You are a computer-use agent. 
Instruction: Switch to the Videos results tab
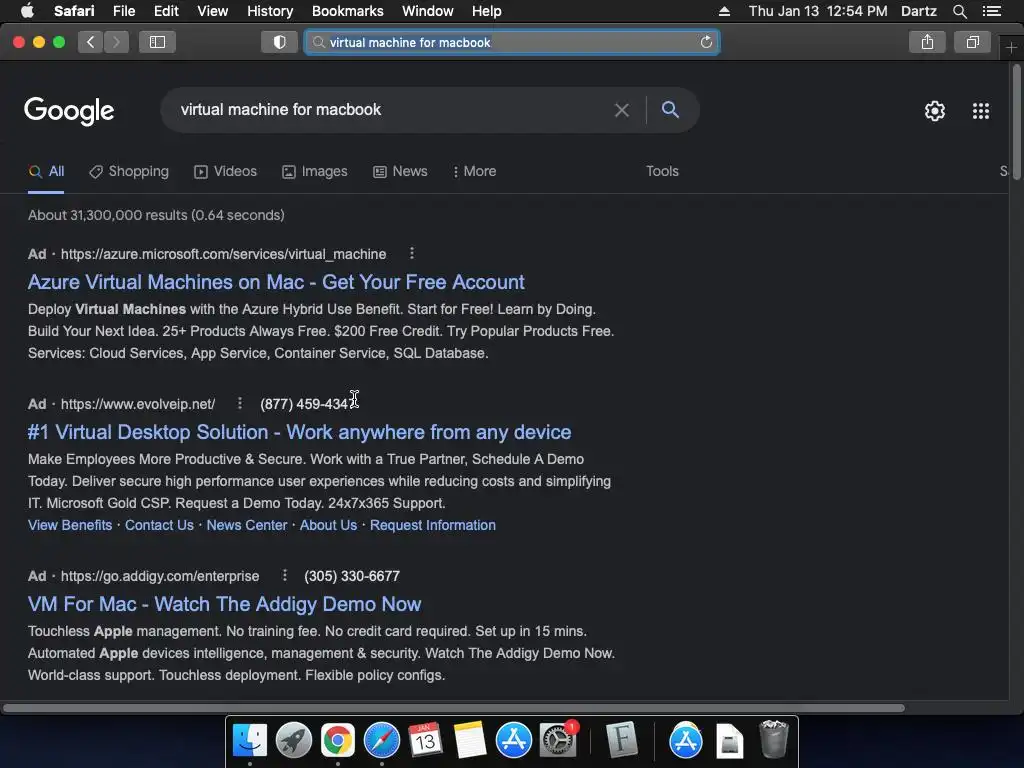(225, 172)
